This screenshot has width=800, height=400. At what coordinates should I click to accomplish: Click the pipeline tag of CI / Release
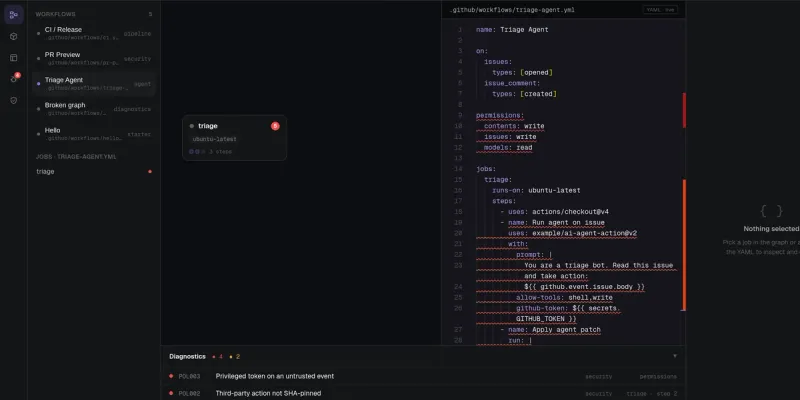click(x=137, y=34)
